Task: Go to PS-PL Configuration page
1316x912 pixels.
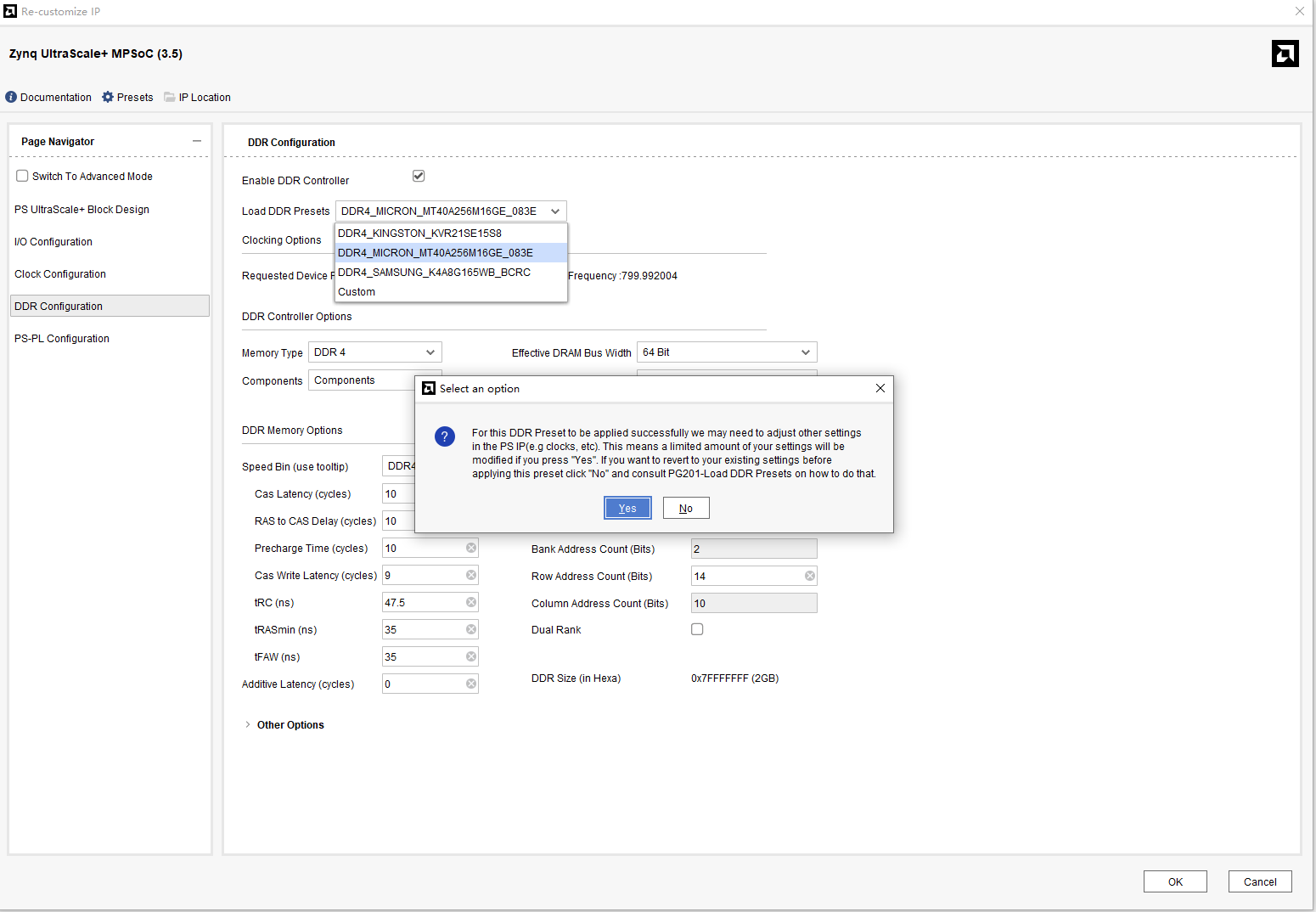Action: [62, 338]
